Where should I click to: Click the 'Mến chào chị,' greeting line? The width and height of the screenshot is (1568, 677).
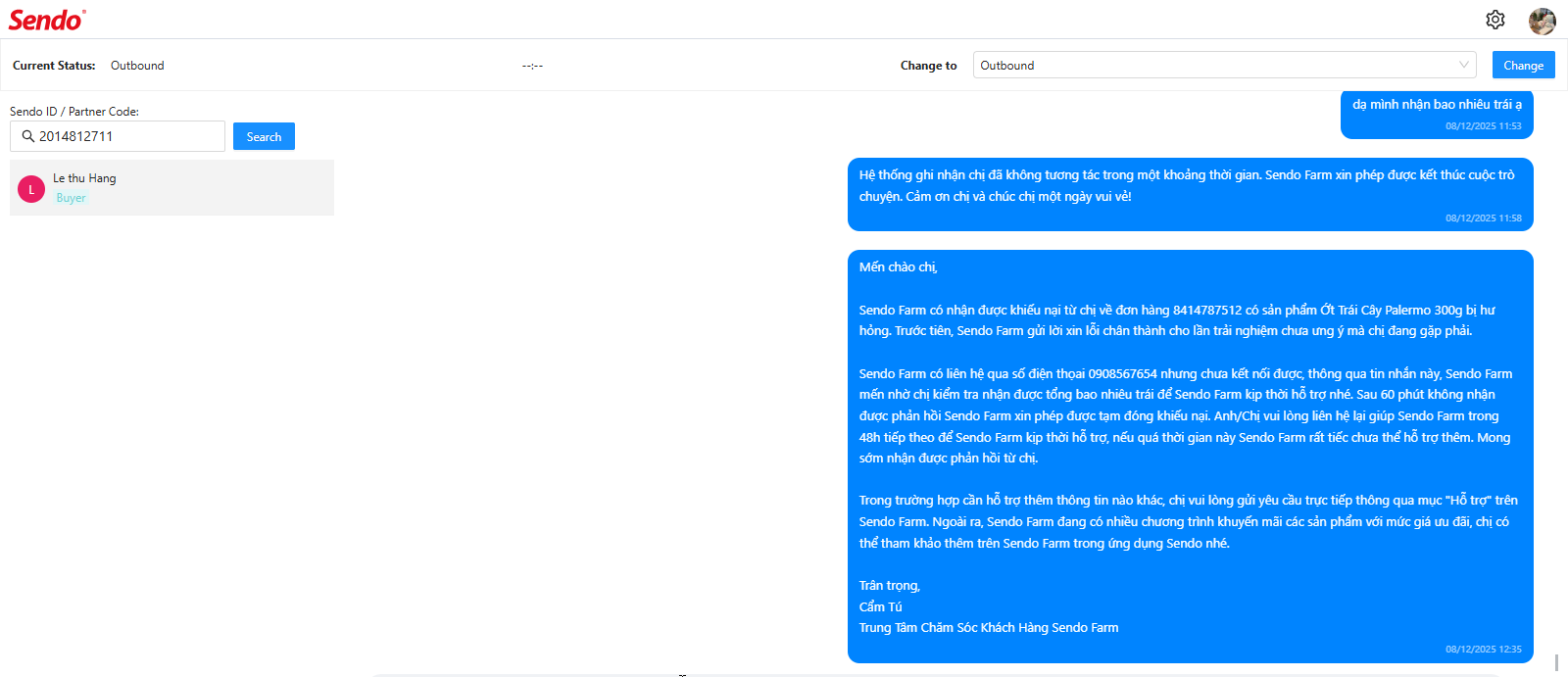point(898,266)
